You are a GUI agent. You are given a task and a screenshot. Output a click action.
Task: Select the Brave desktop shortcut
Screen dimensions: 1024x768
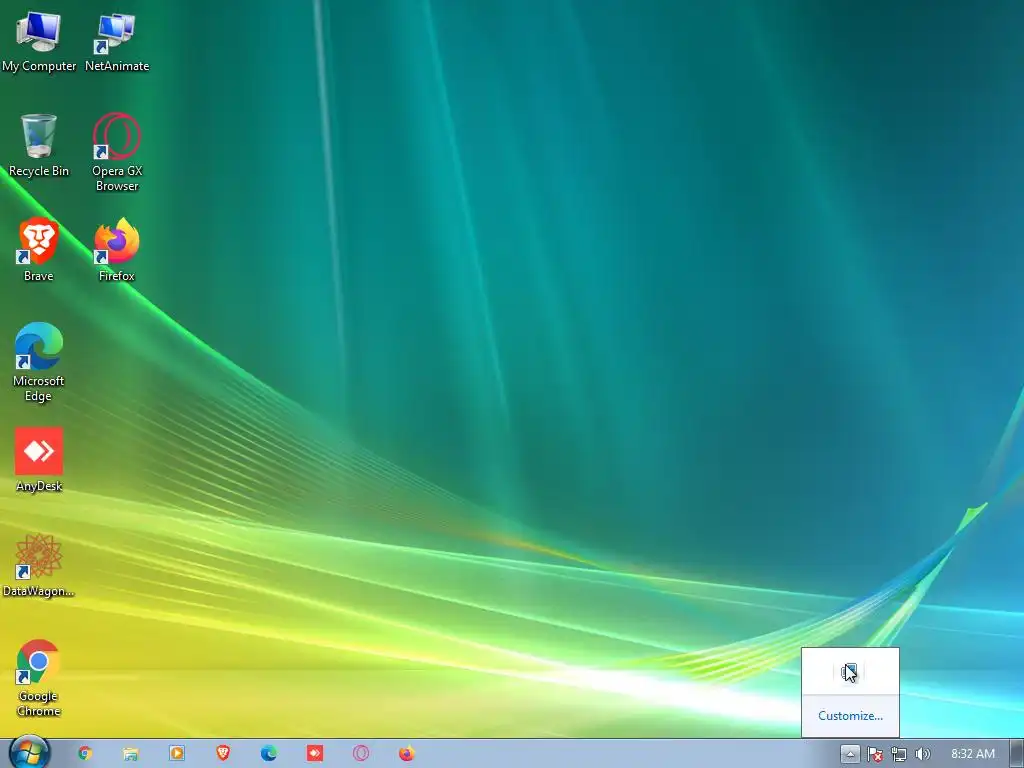click(39, 249)
